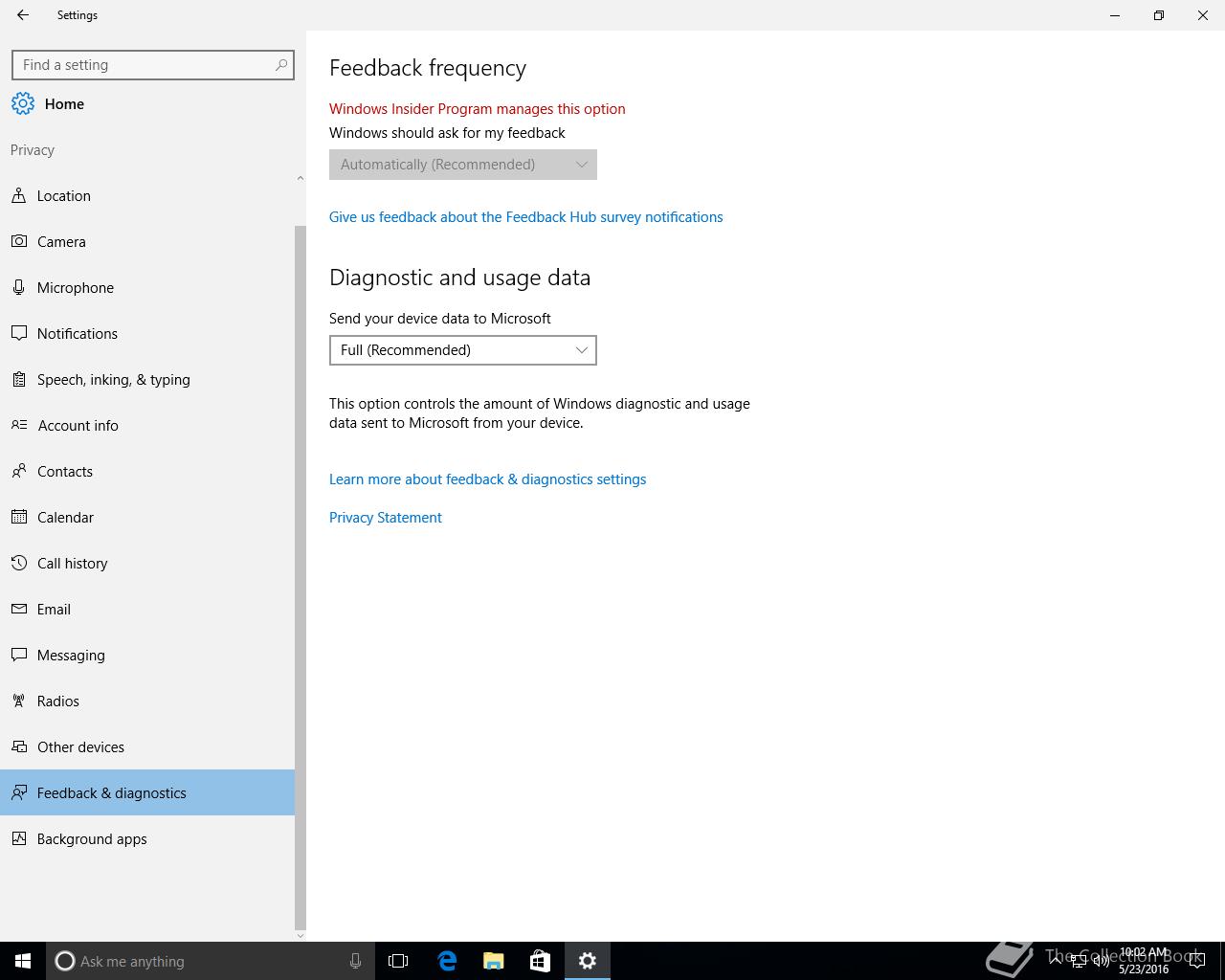Click the Camera icon in sidebar
1225x980 pixels.
tap(19, 241)
